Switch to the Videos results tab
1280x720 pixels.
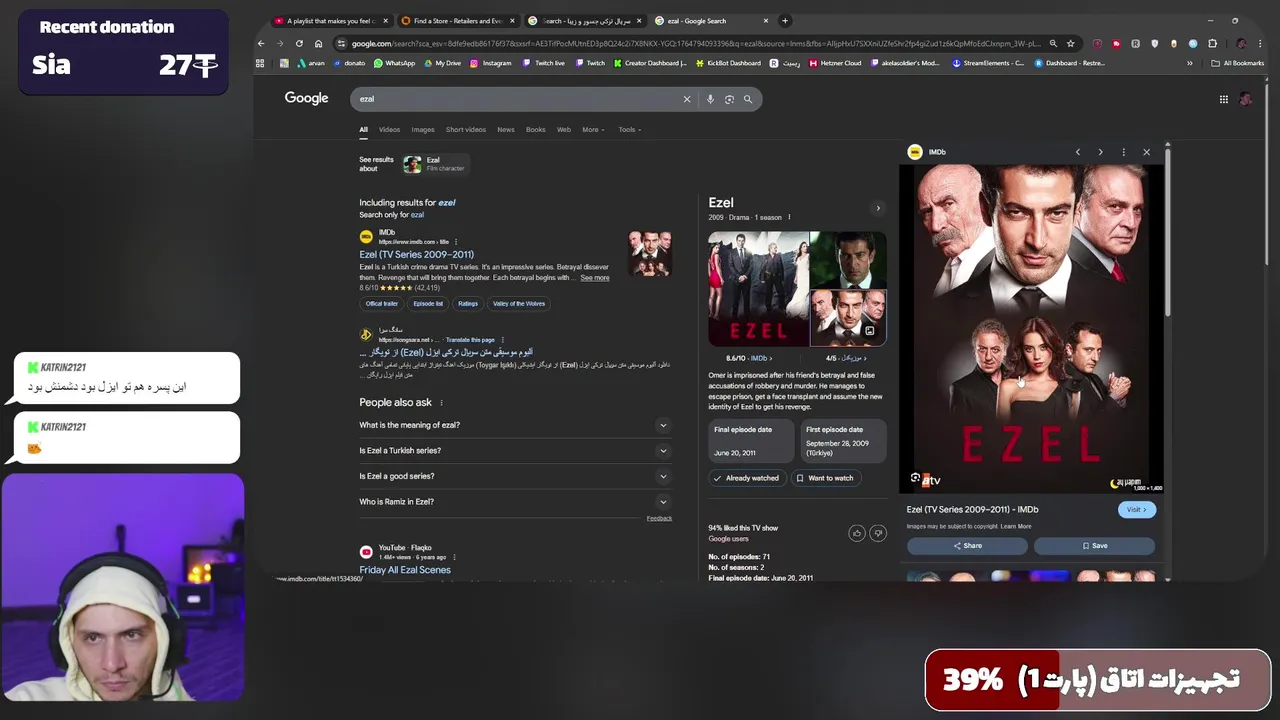(x=389, y=130)
